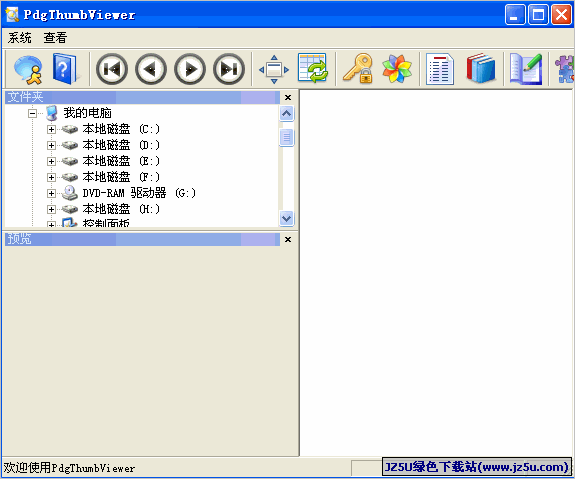Maximize the PdgThumbViewer window
The width and height of the screenshot is (575, 479).
pos(538,15)
